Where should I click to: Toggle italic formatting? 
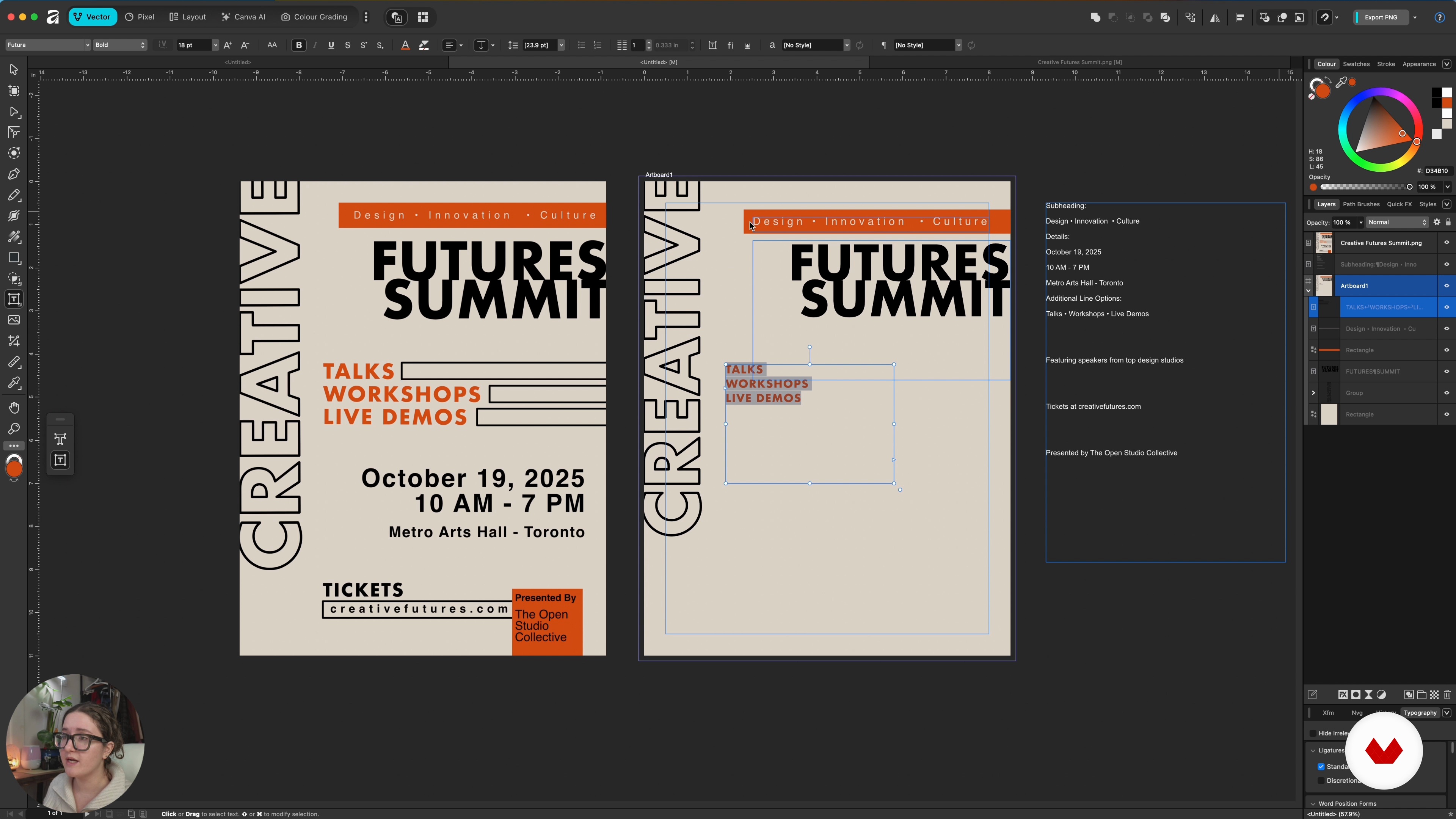(315, 45)
